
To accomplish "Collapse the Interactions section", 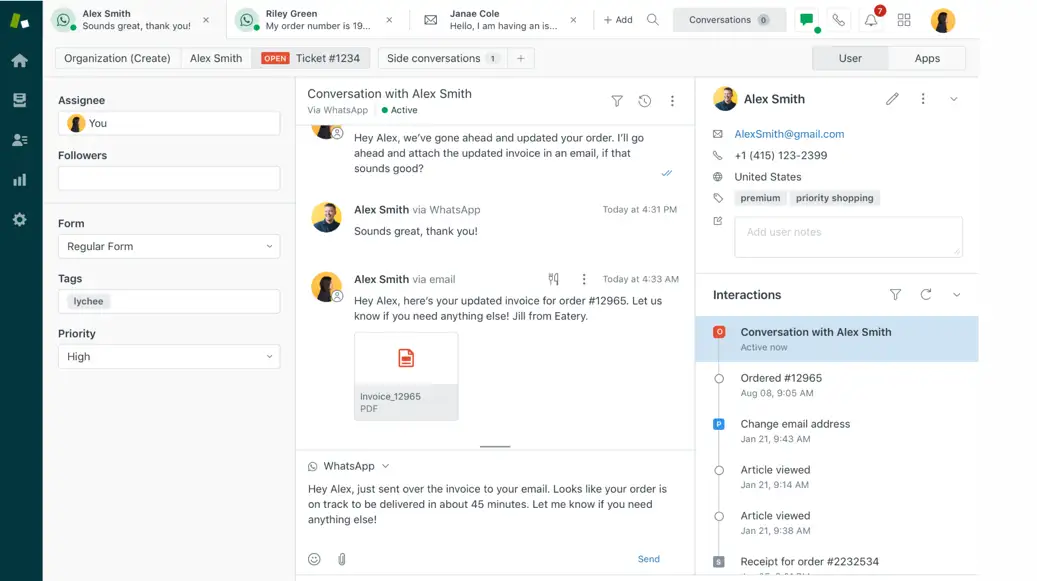I will pyautogui.click(x=956, y=295).
